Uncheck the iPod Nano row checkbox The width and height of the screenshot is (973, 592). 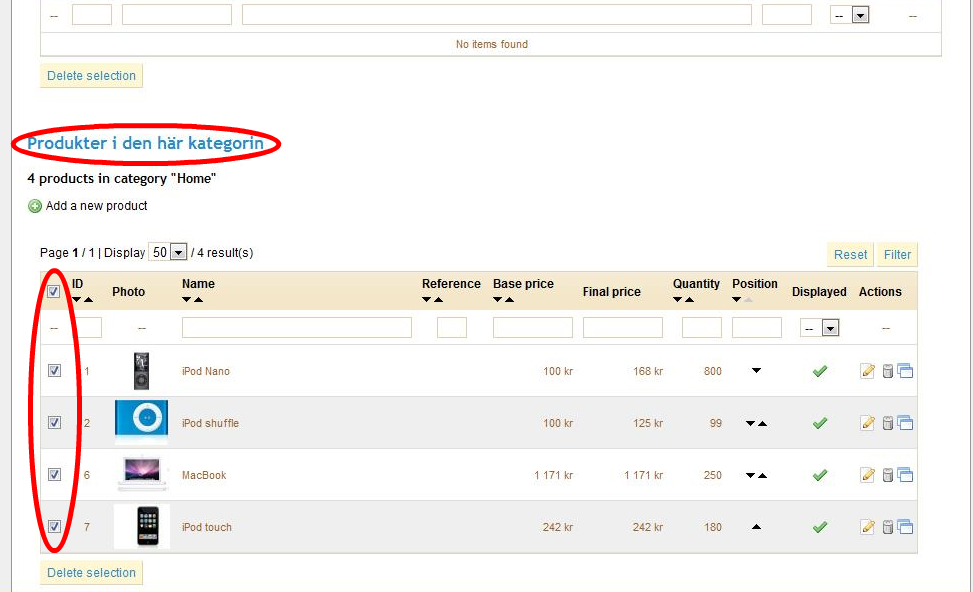click(55, 370)
